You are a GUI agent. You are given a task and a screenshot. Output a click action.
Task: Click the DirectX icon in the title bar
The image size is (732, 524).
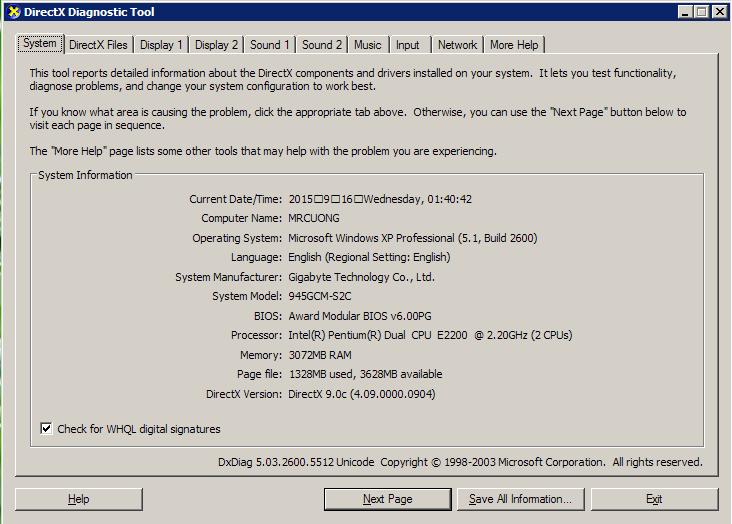(14, 12)
